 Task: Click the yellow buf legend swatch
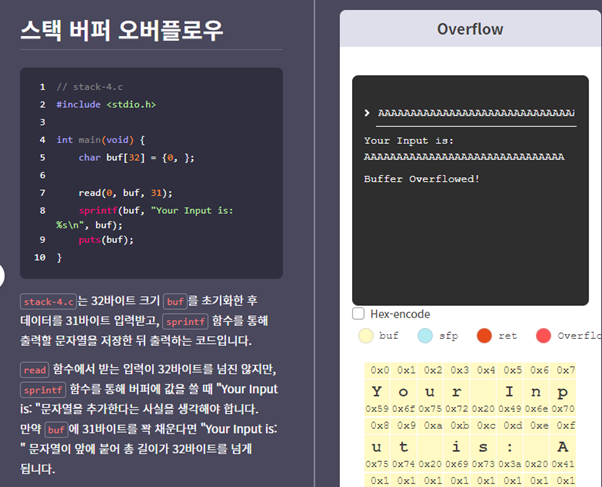(366, 336)
